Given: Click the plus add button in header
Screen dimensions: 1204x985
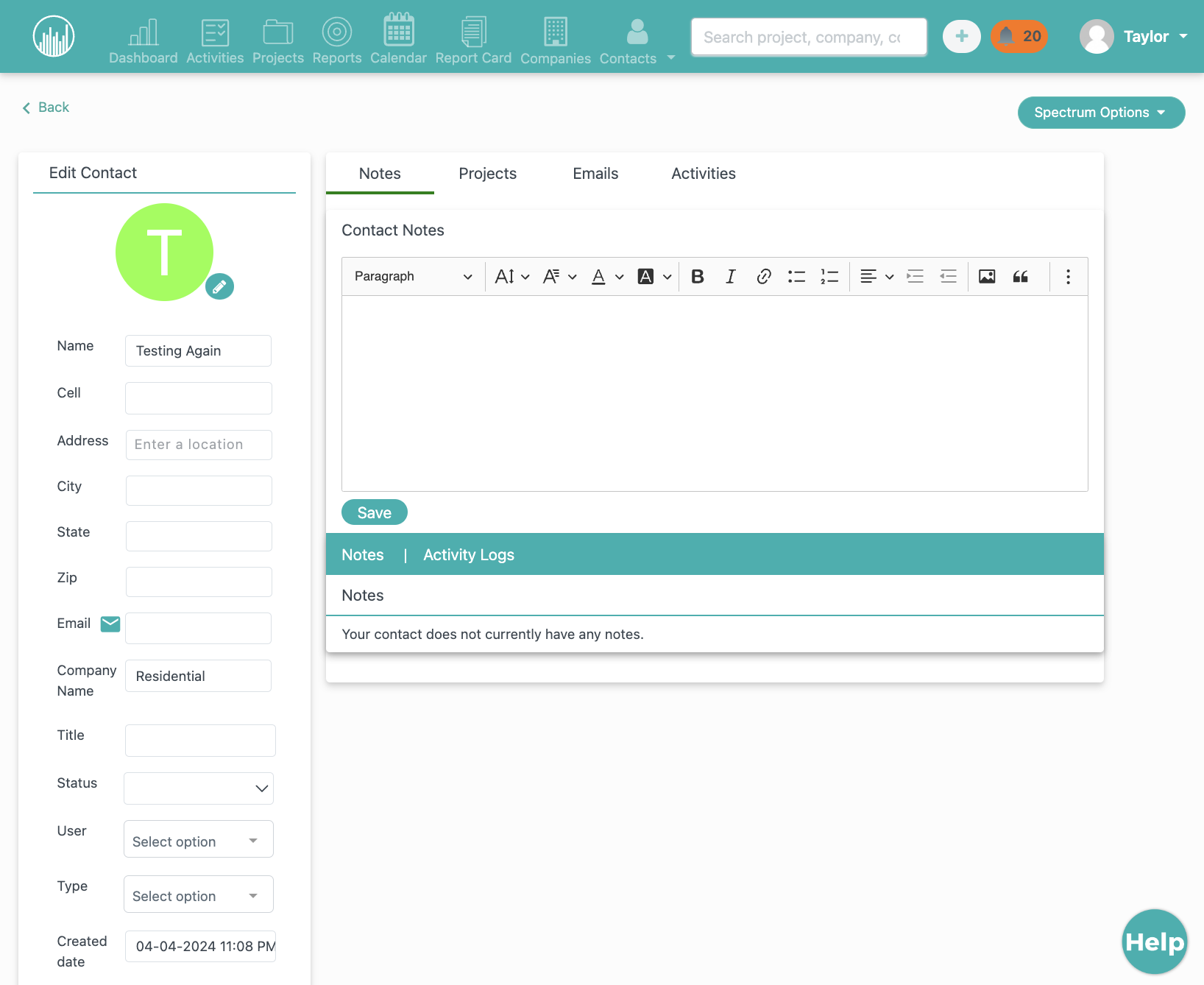Looking at the screenshot, I should (961, 36).
